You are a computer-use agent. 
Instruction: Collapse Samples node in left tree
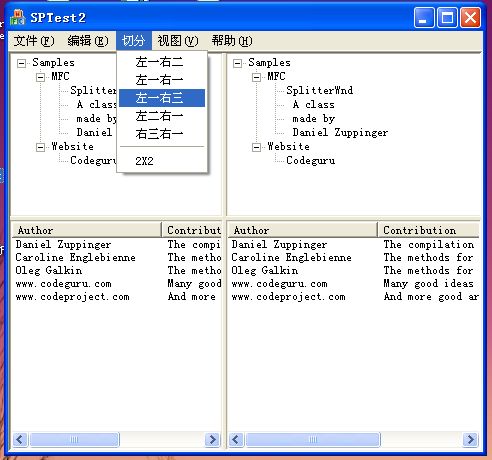tap(21, 63)
